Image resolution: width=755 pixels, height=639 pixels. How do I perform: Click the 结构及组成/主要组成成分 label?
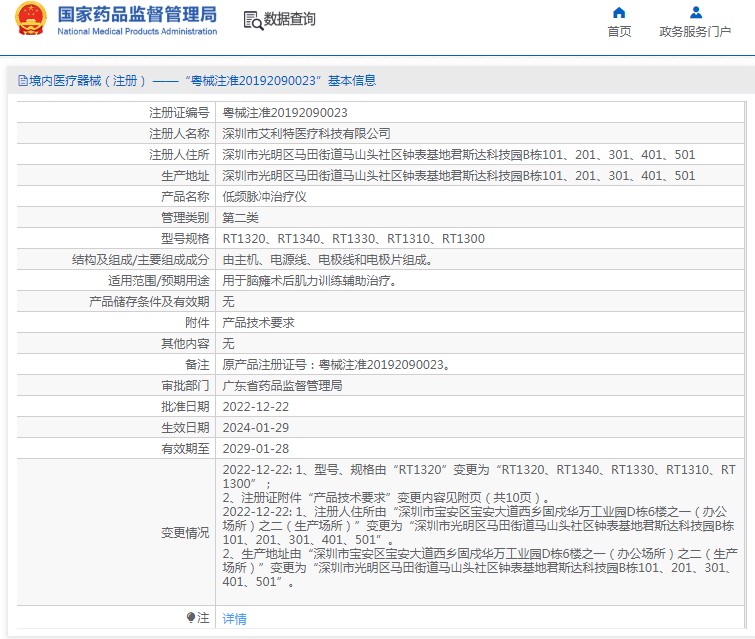141,260
